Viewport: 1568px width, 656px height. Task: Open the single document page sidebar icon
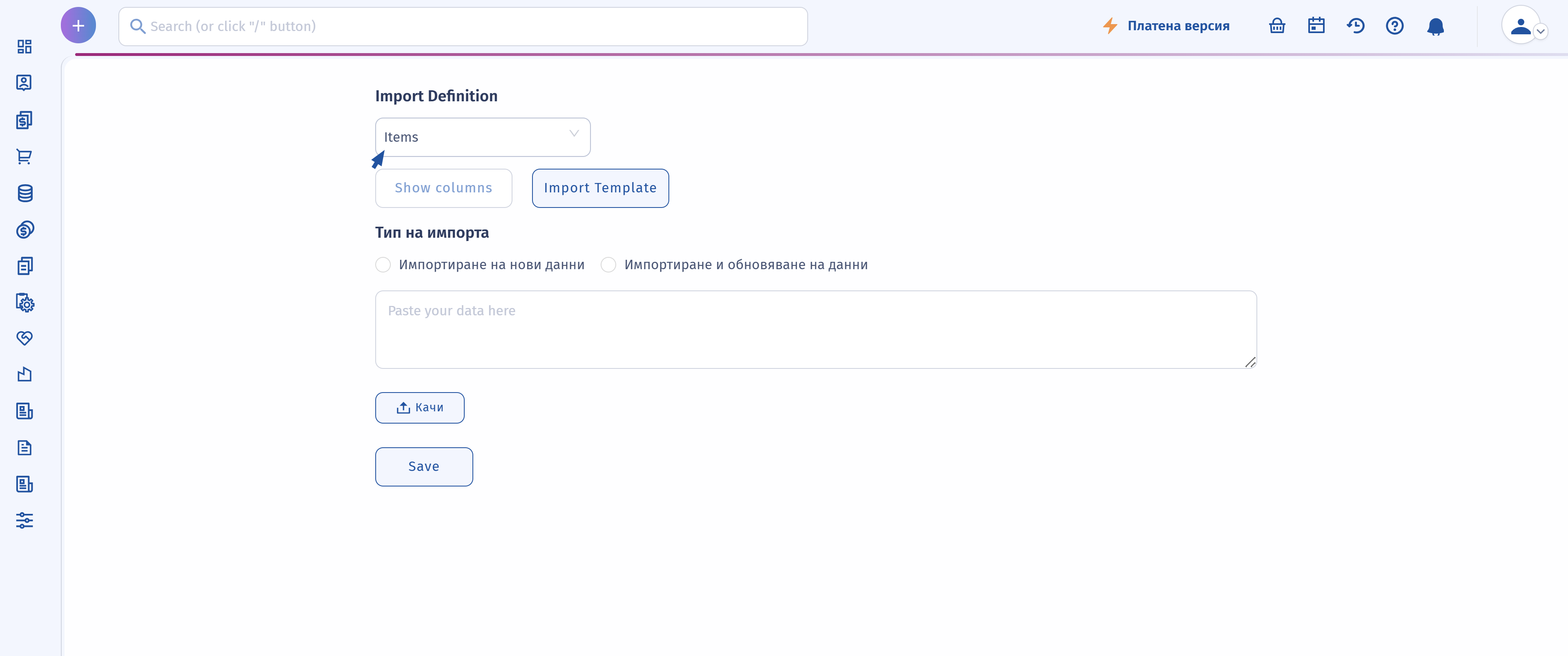[x=24, y=448]
